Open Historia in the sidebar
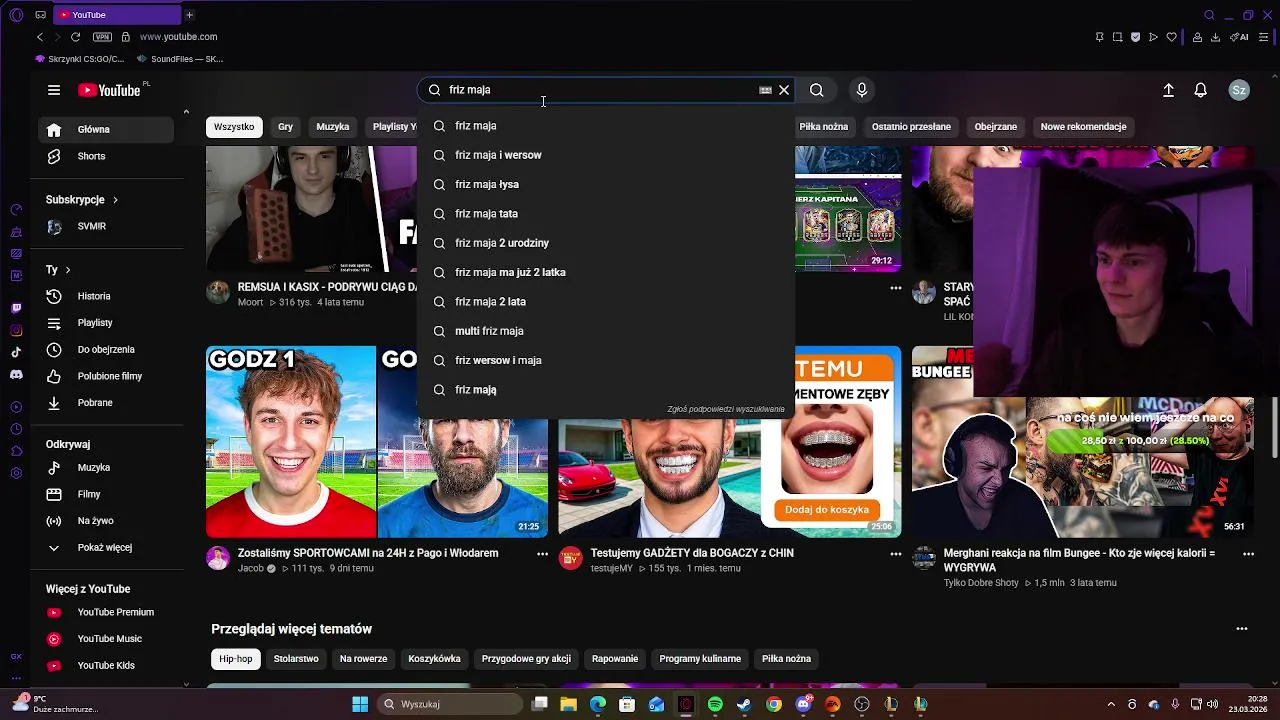 [x=106, y=296]
